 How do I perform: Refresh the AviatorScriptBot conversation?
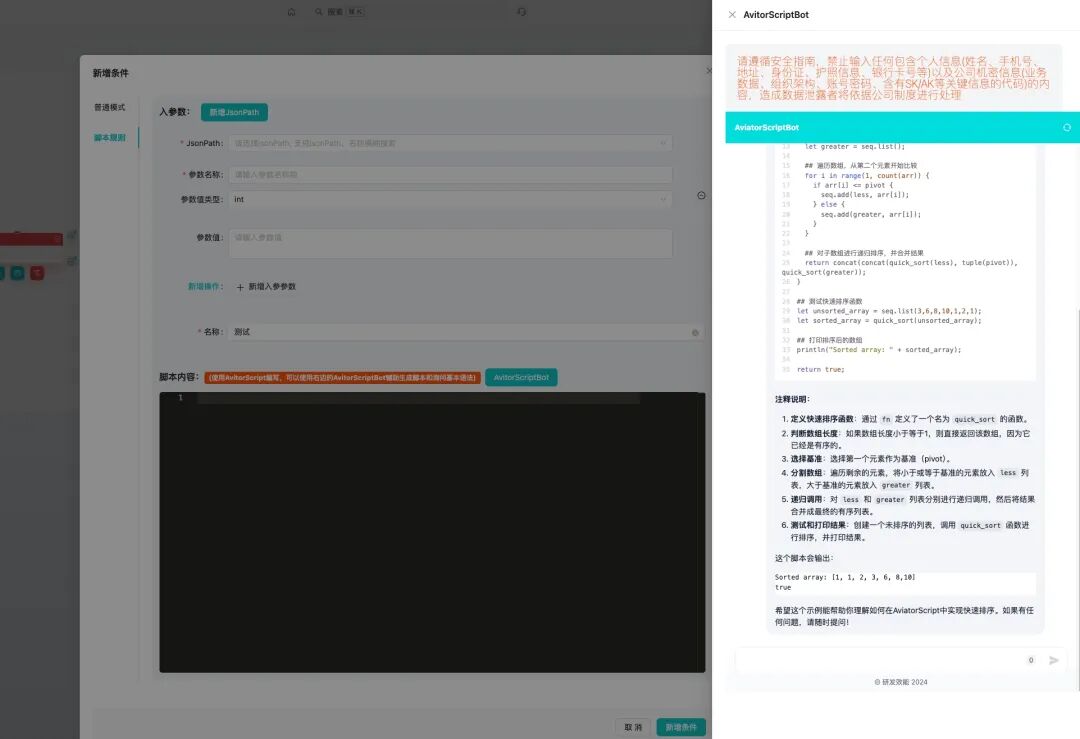pyautogui.click(x=1067, y=127)
